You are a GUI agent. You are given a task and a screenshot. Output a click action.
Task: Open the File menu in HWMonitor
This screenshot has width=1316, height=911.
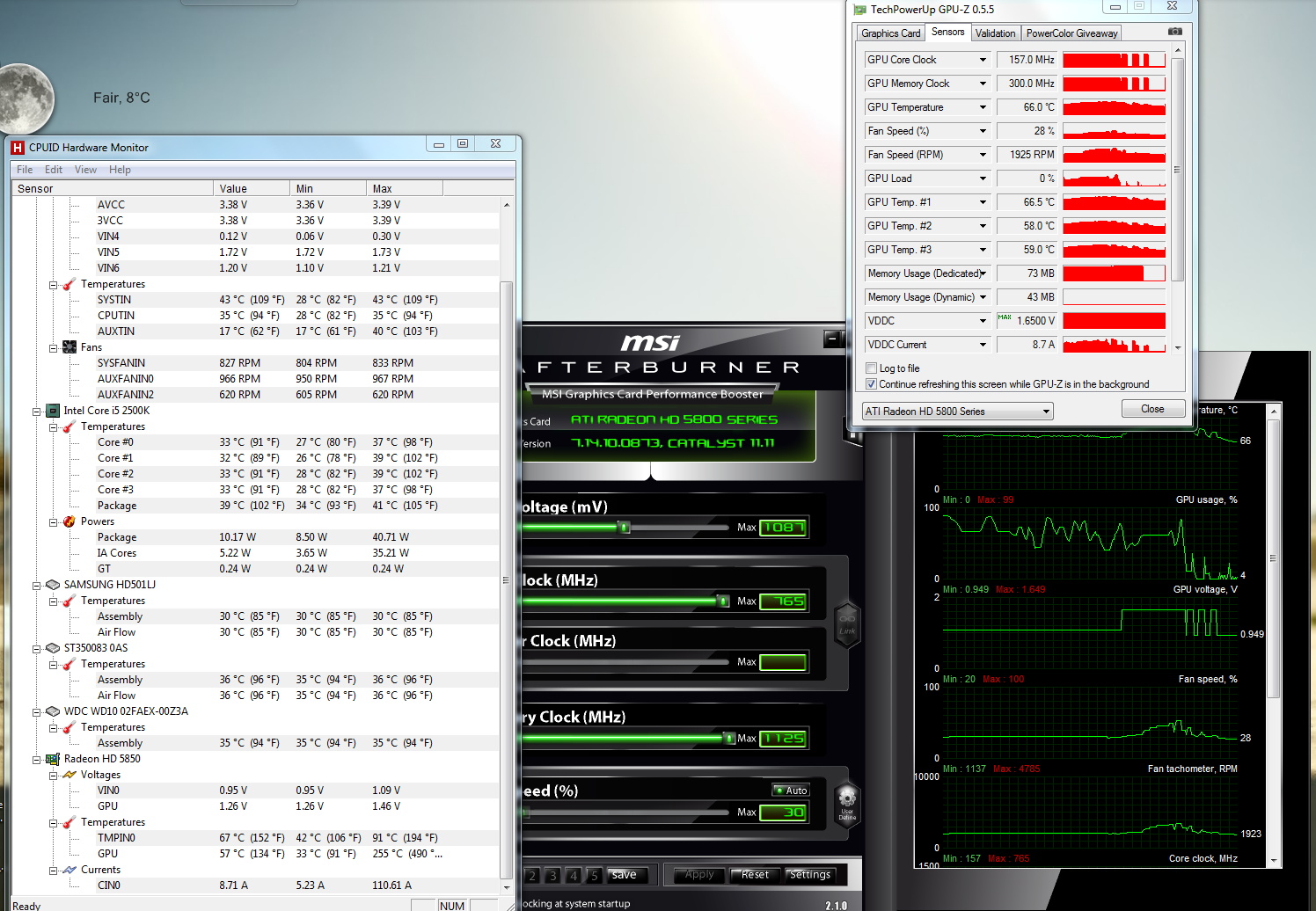point(25,170)
